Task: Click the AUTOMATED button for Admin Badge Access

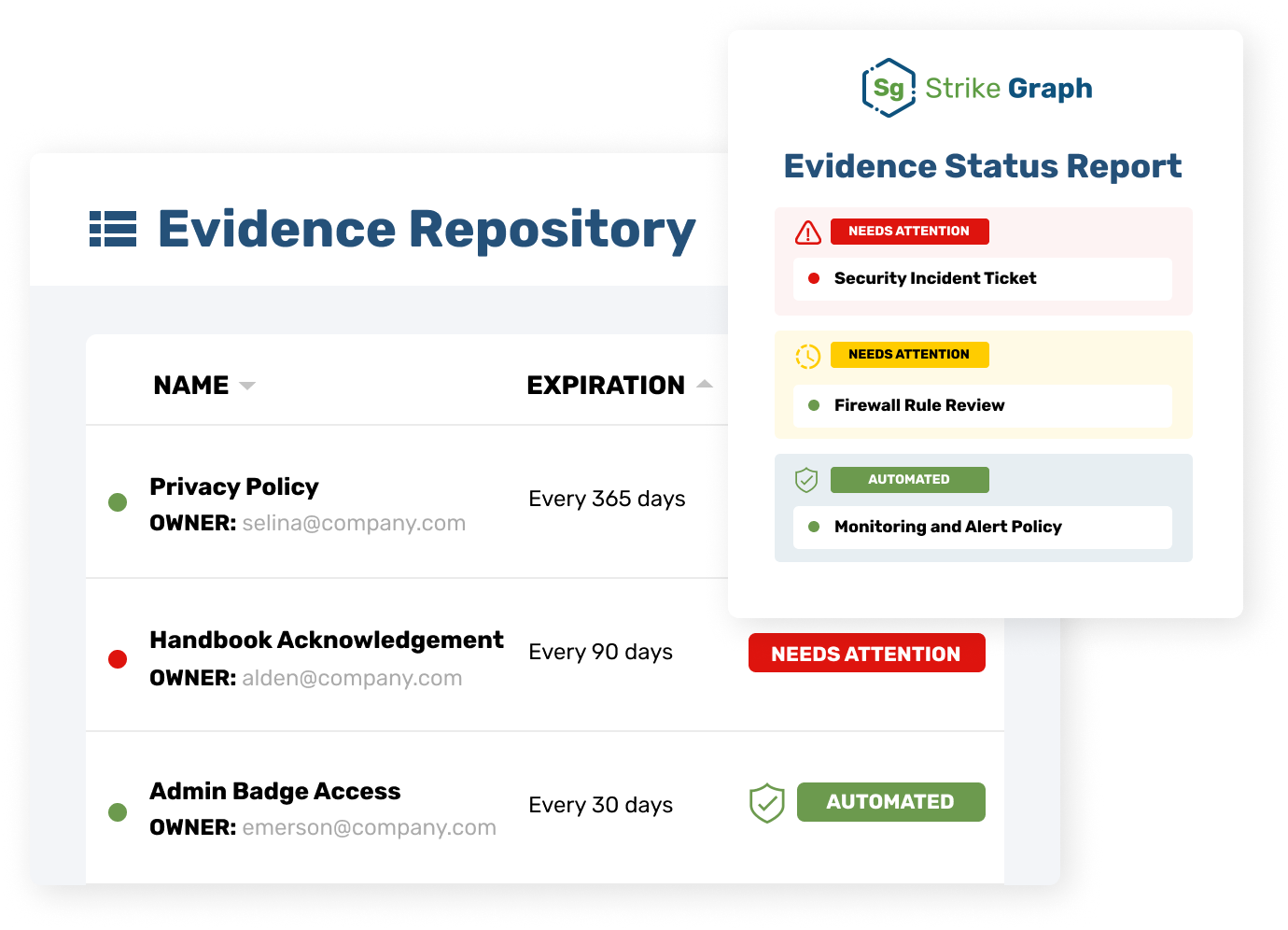Action: click(890, 801)
